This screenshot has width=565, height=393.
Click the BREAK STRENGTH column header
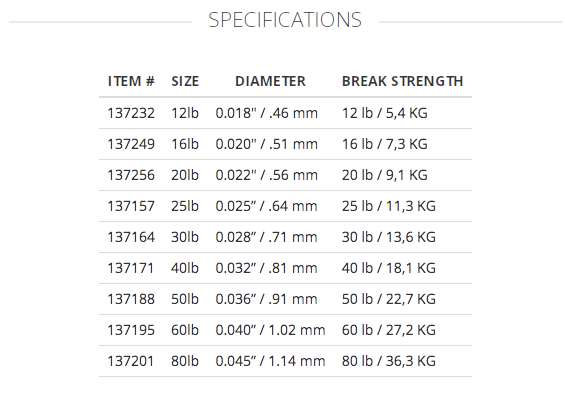click(402, 81)
